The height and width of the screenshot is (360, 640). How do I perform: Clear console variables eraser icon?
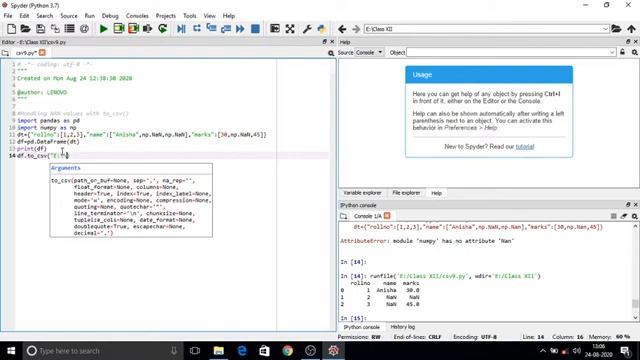point(624,216)
